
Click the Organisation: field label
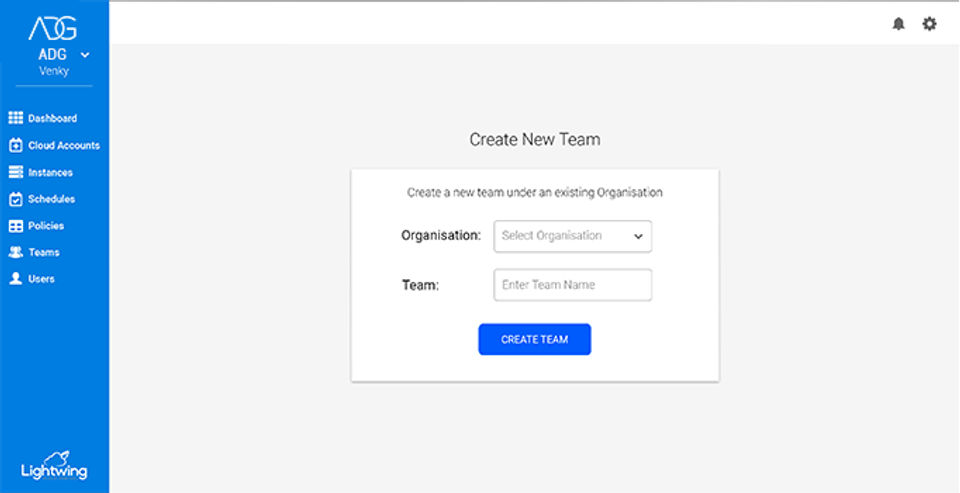441,236
